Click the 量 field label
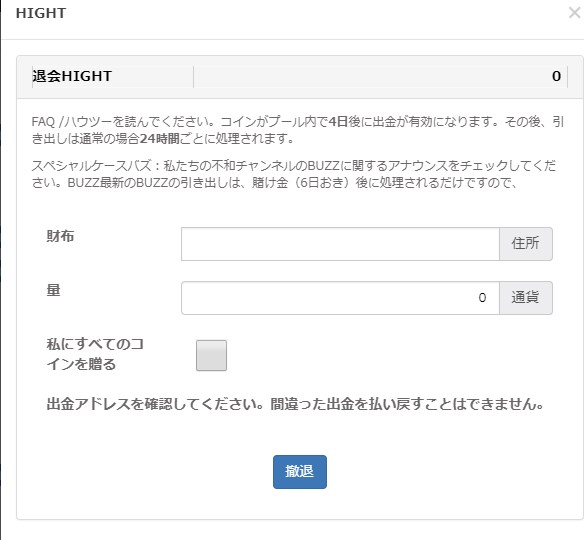Viewport: 584px width, 540px height. coord(53,290)
